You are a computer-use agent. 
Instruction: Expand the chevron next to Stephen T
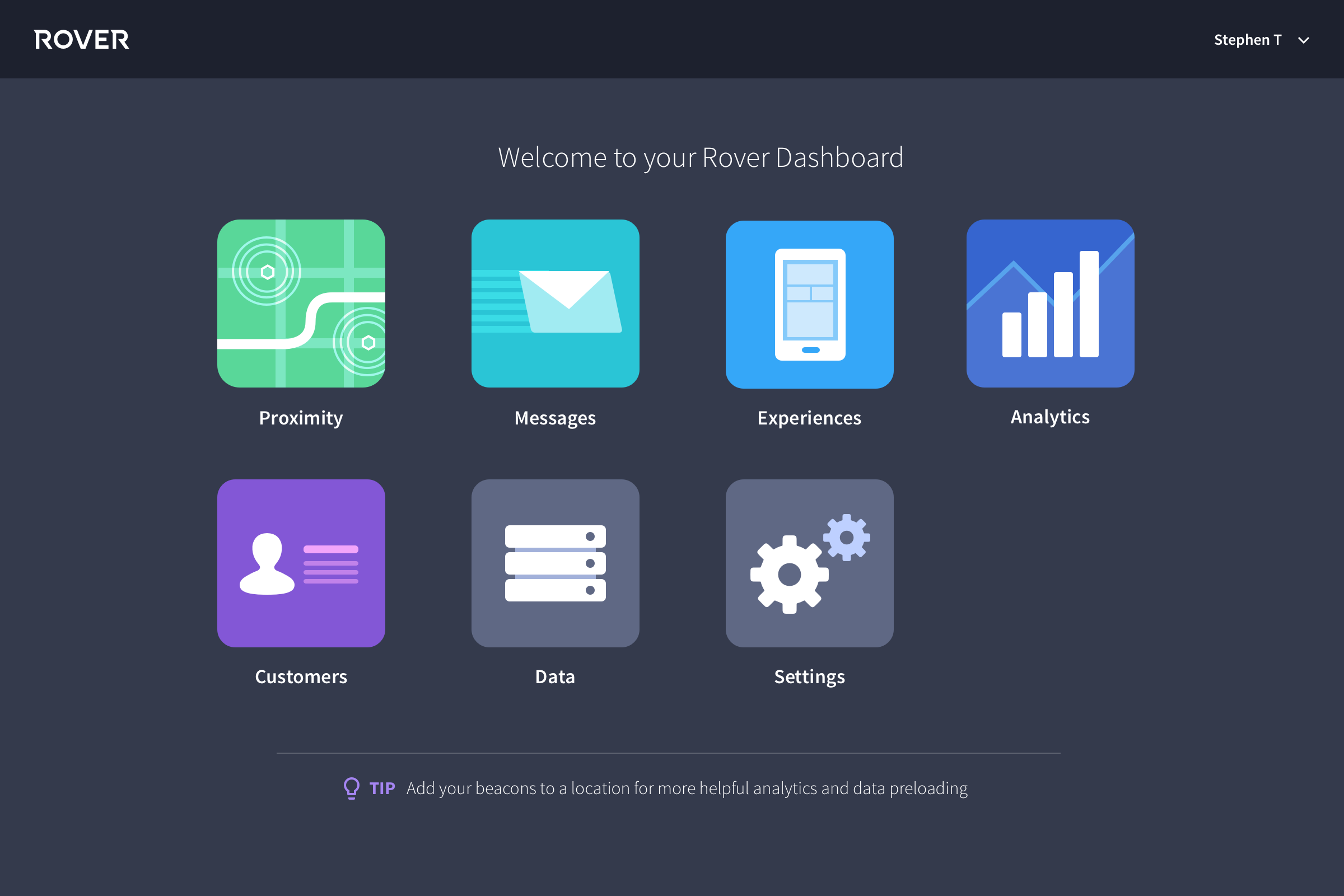1304,40
